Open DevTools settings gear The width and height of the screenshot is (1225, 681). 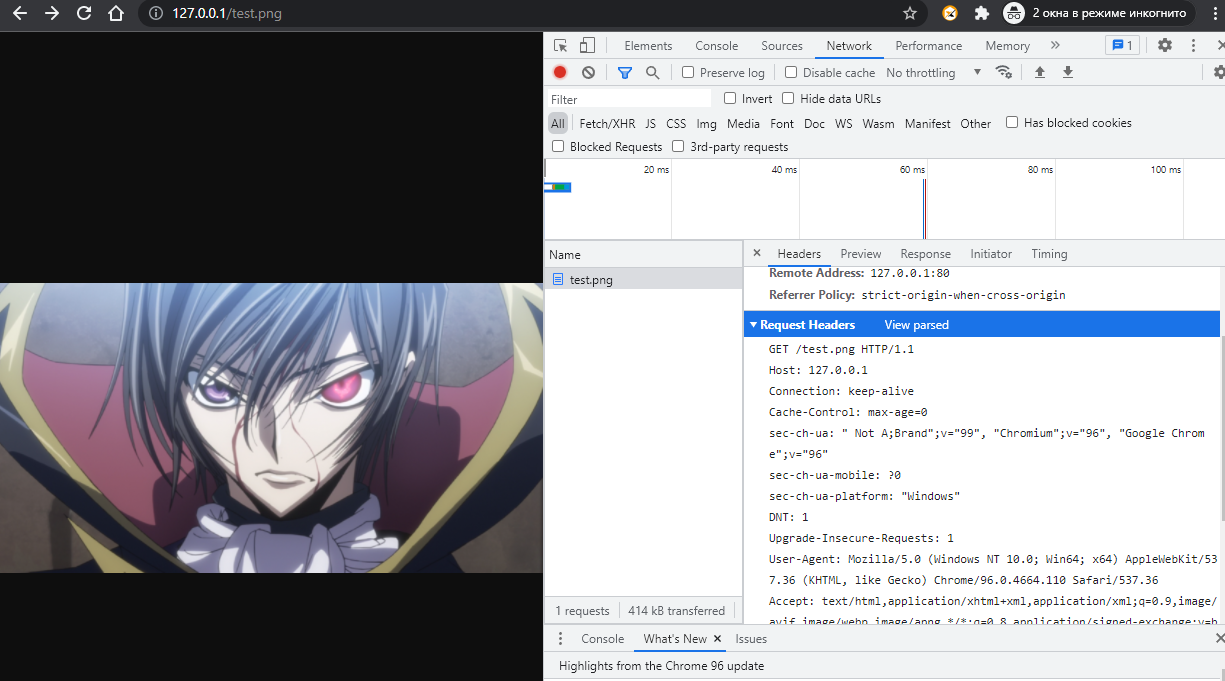pos(1165,46)
